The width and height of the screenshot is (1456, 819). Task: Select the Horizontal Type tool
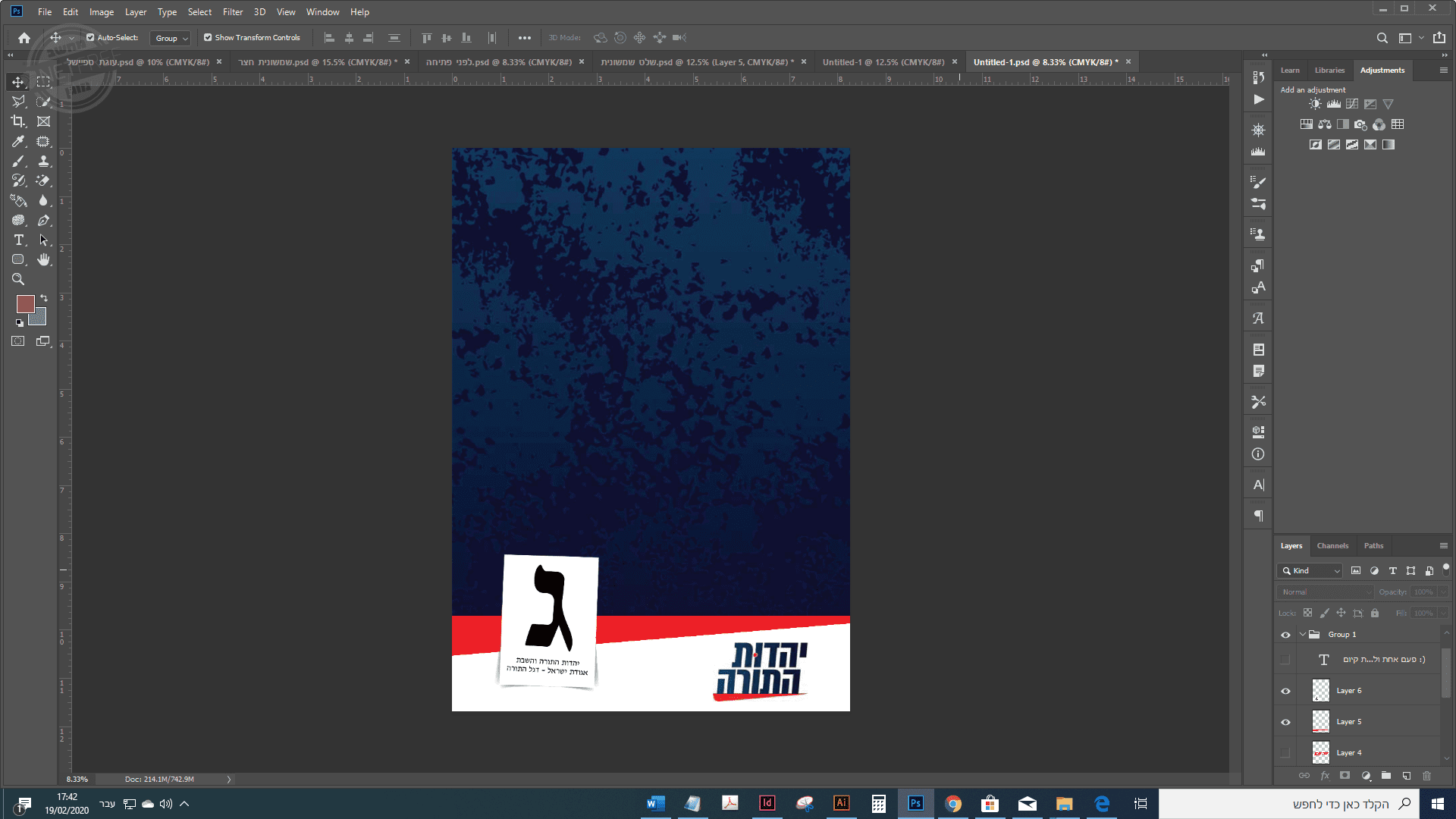18,240
